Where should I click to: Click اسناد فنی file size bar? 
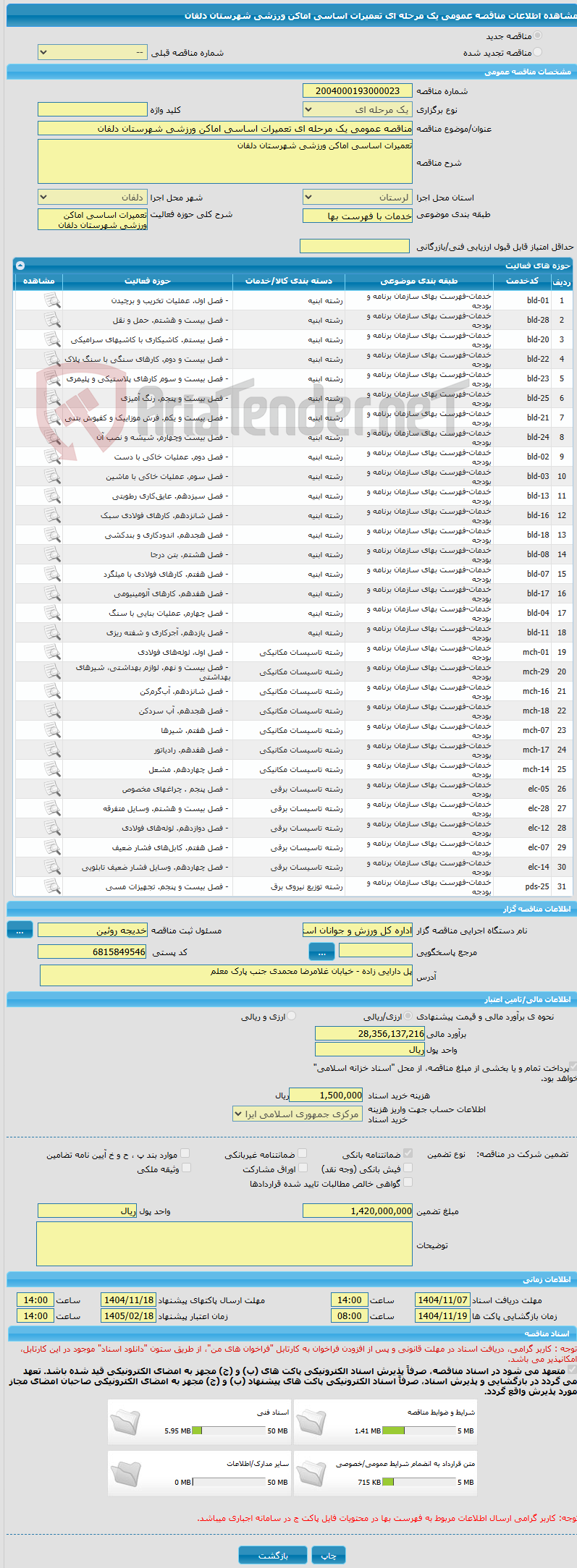(228, 1431)
